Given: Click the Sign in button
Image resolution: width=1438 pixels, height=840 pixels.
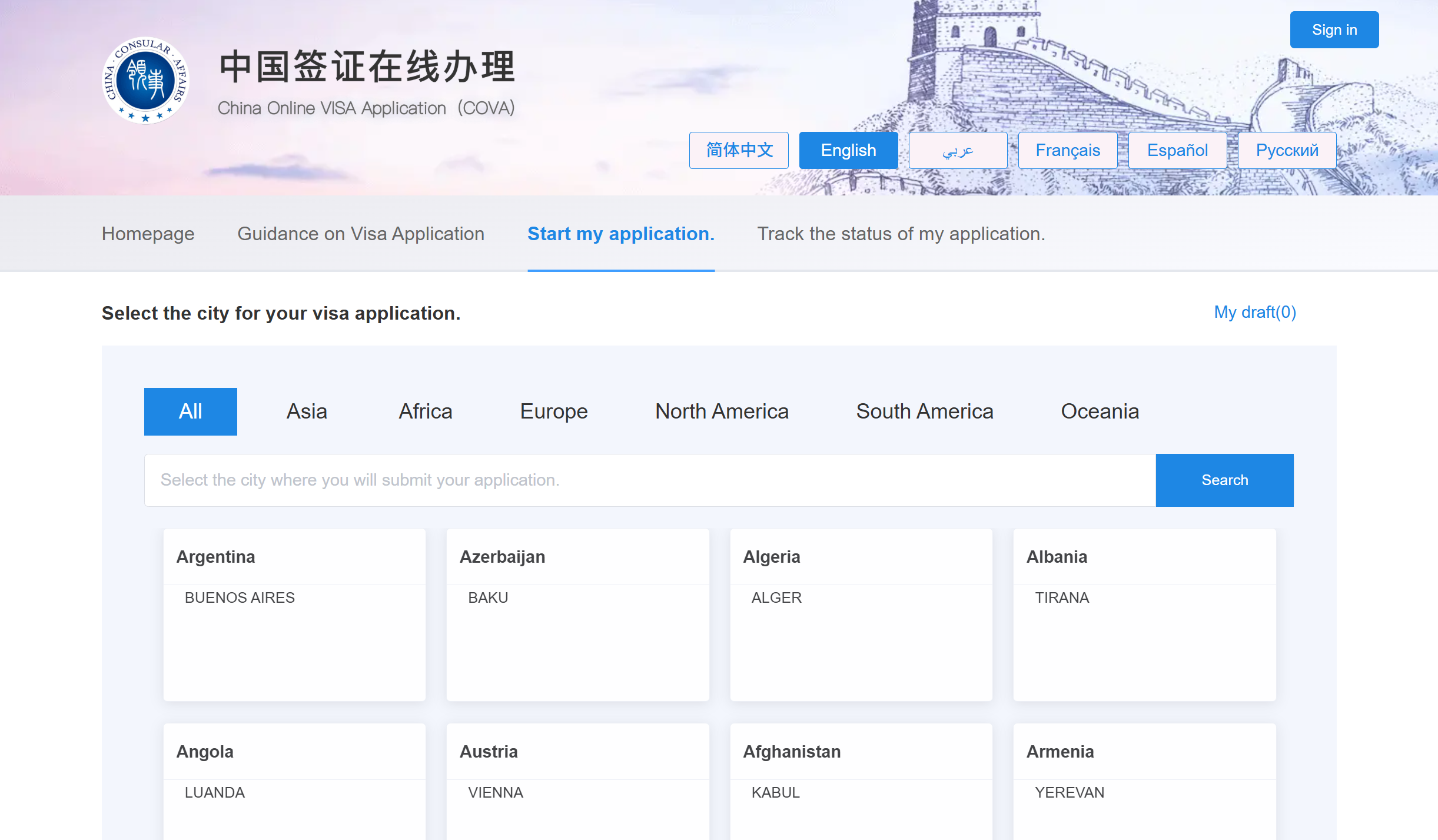Looking at the screenshot, I should pyautogui.click(x=1334, y=29).
